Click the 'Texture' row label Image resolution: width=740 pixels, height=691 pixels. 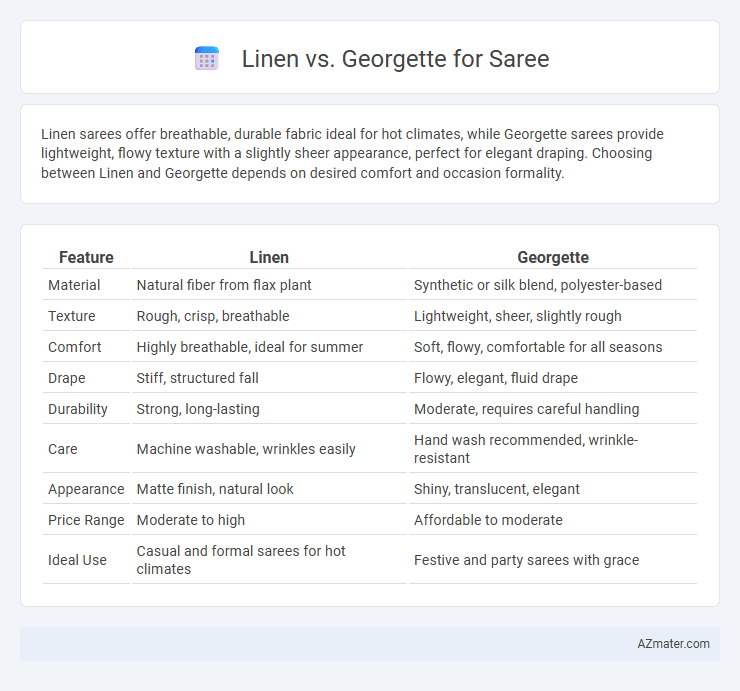pos(72,316)
